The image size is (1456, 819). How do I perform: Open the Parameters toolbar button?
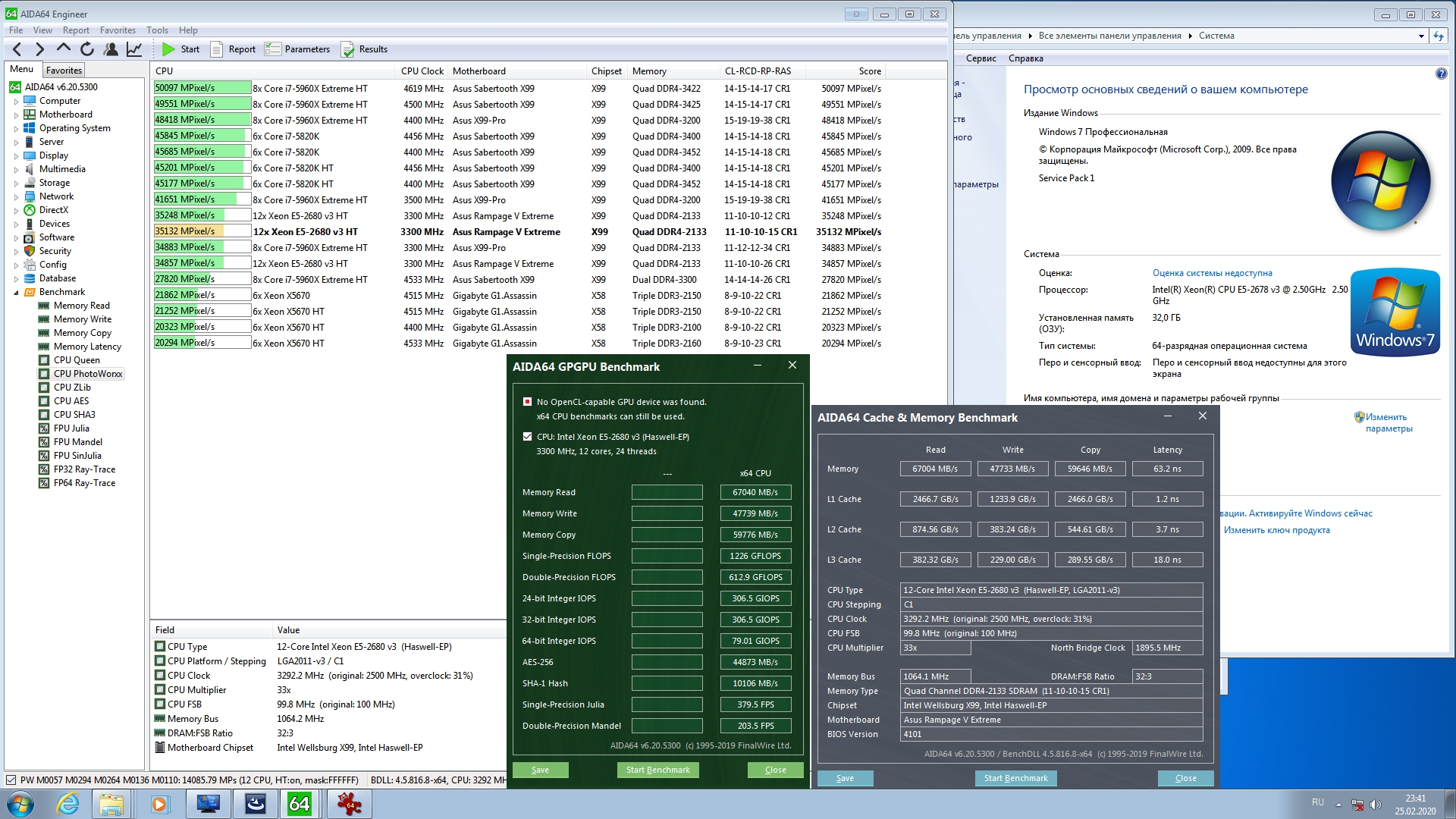pyautogui.click(x=297, y=49)
